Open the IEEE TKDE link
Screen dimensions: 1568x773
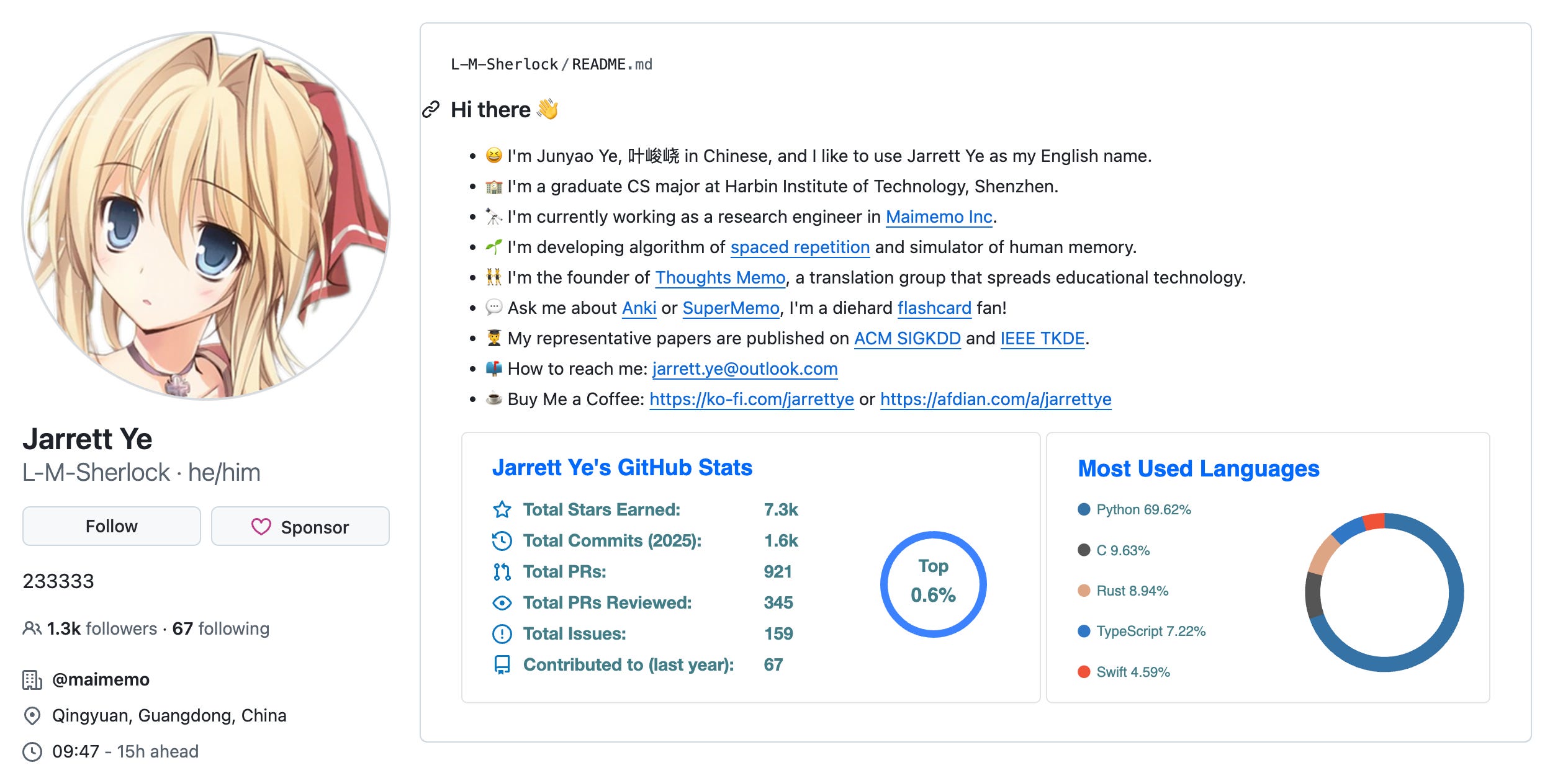click(x=1042, y=338)
